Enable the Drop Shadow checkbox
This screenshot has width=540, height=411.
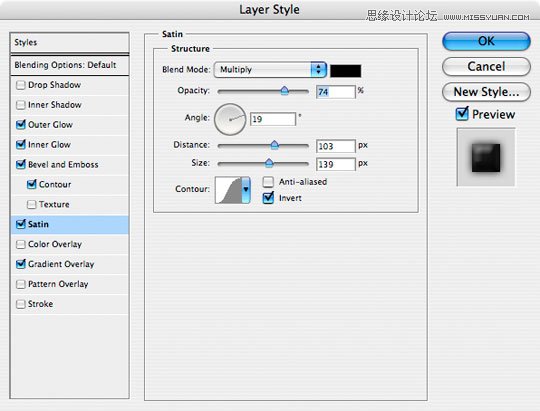(x=21, y=85)
